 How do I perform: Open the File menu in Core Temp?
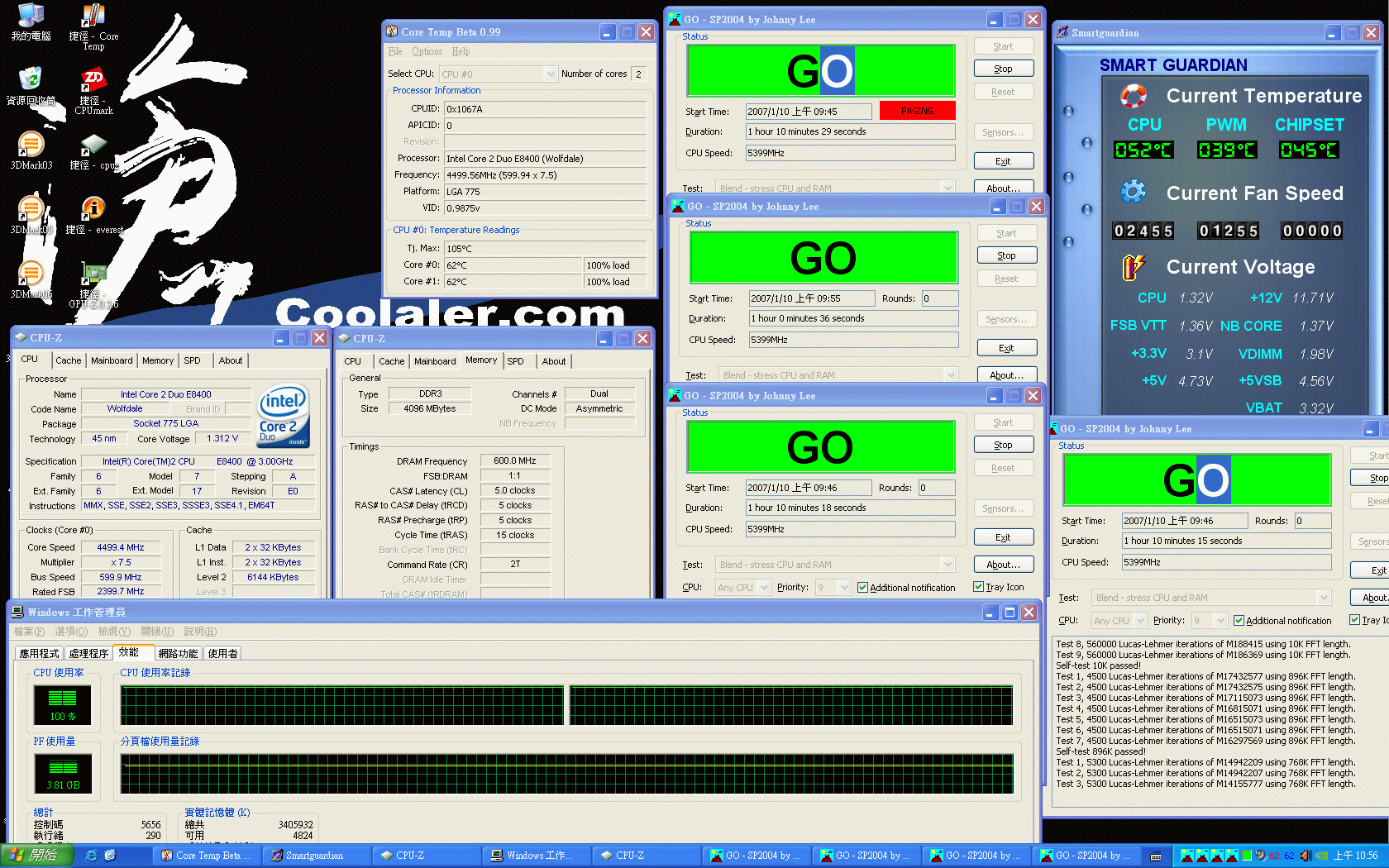click(x=395, y=51)
